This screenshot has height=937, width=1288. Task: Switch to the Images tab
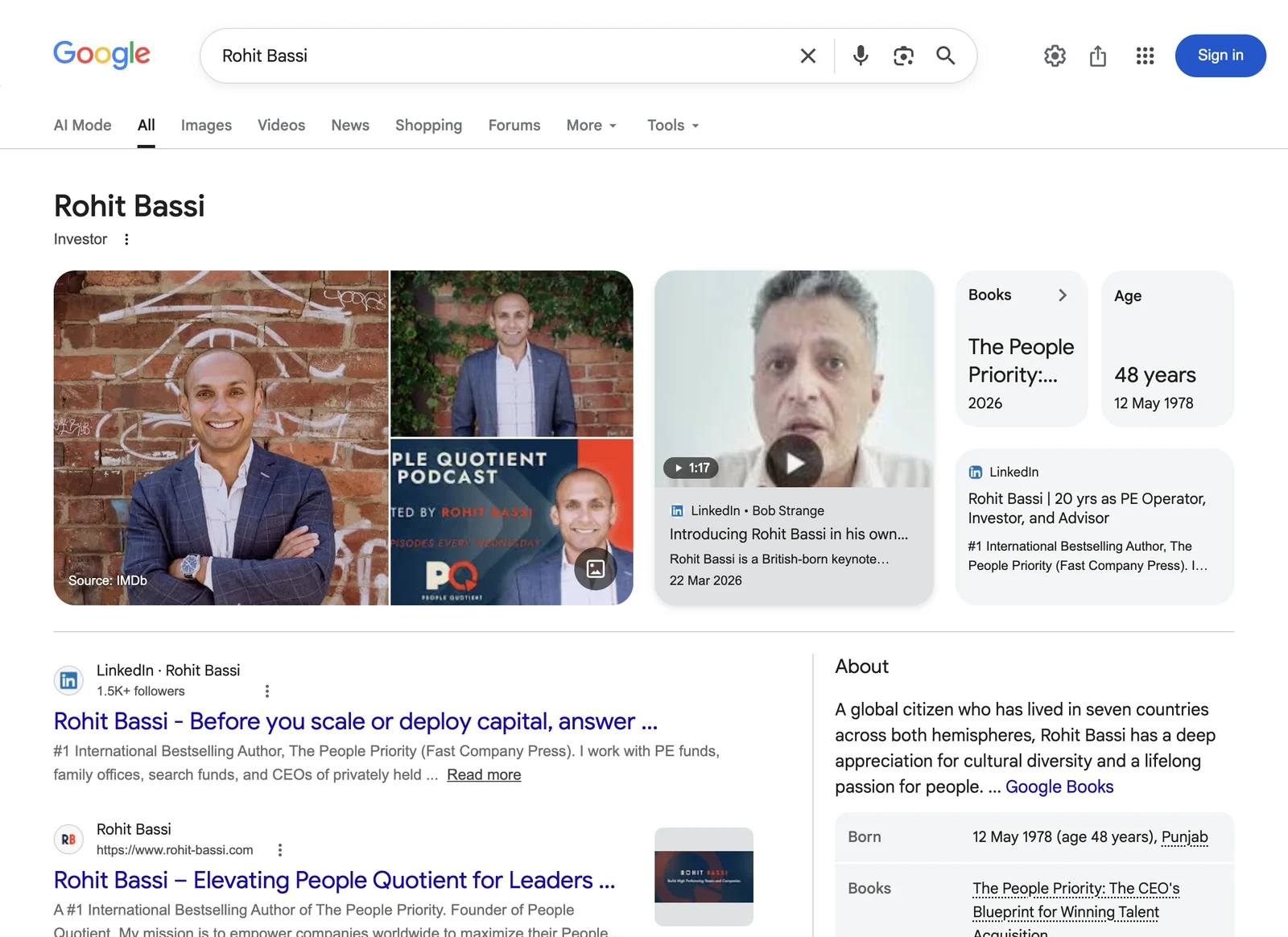(206, 125)
